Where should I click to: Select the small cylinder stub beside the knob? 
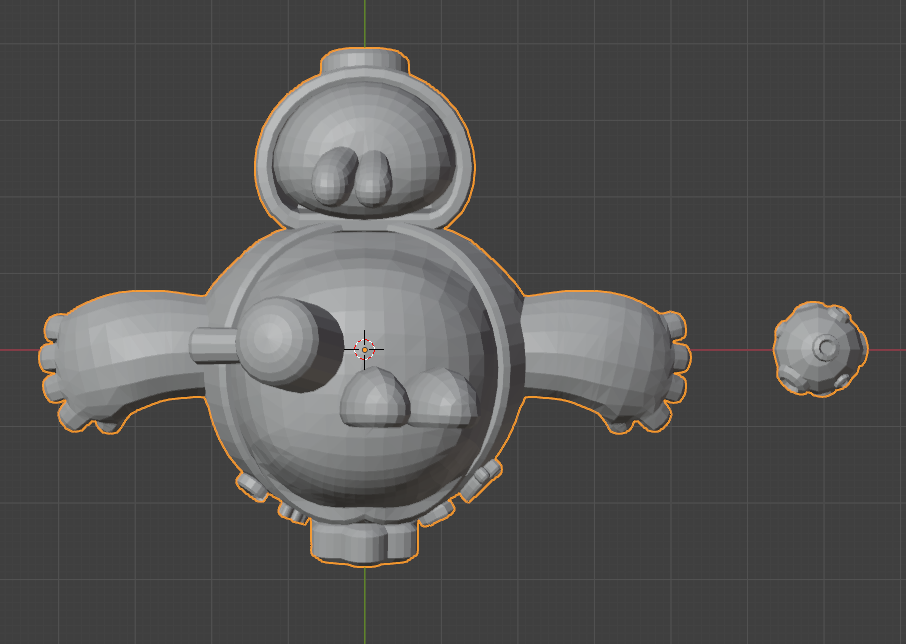(210, 344)
